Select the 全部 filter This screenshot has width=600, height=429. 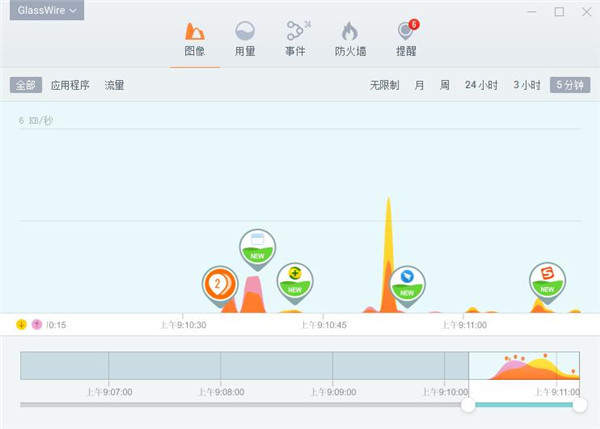pos(26,86)
